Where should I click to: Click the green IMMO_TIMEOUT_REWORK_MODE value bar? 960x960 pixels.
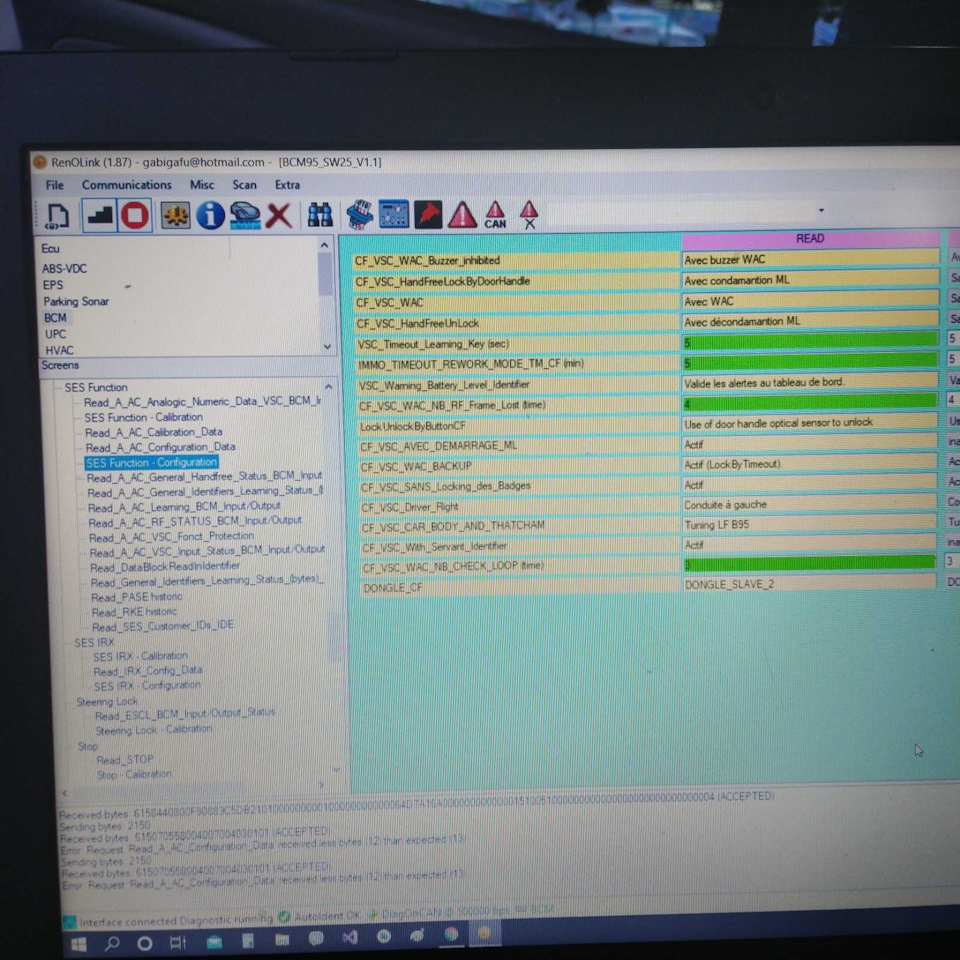click(x=809, y=362)
